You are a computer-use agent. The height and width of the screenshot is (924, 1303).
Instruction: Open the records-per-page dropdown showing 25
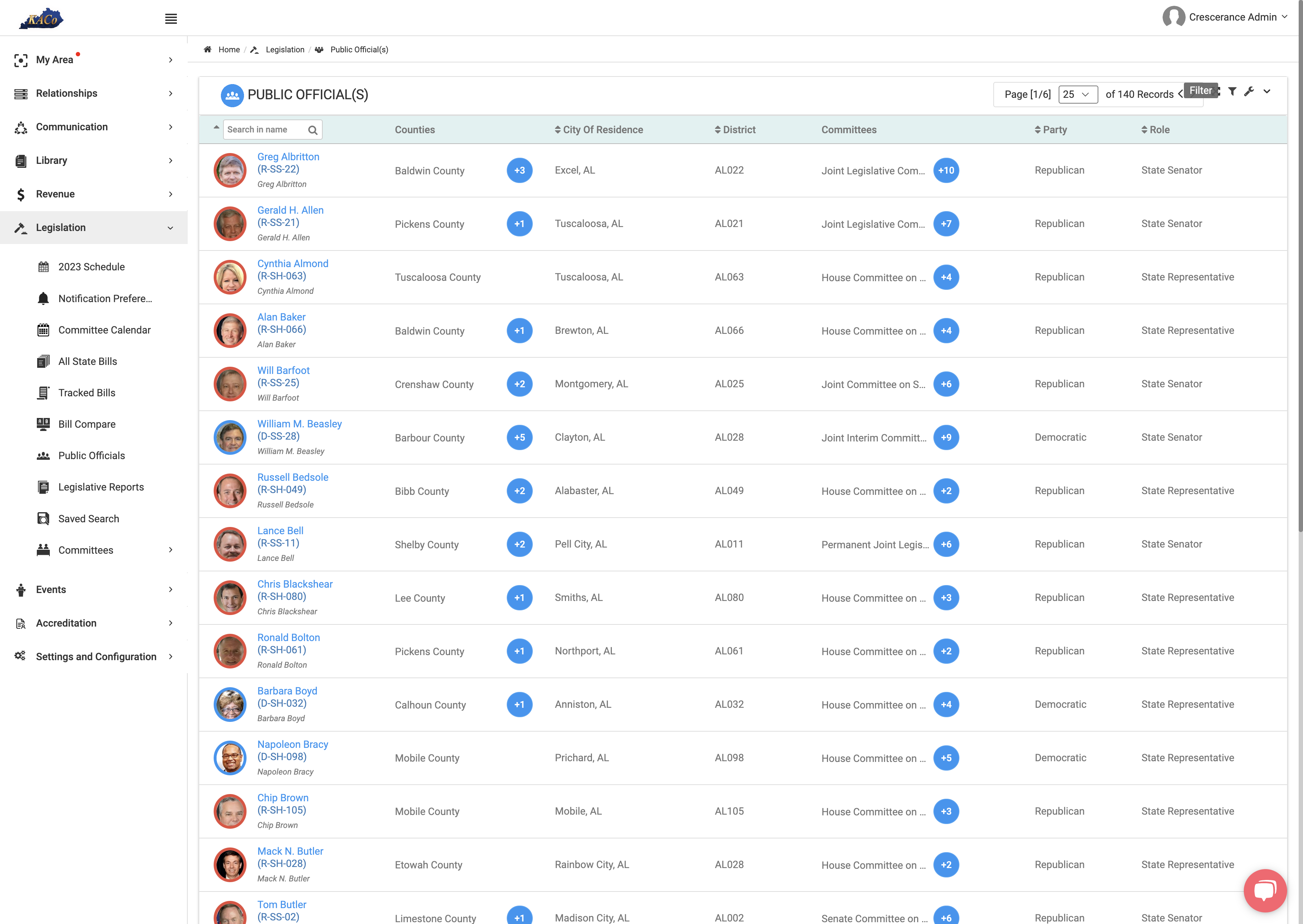click(1078, 95)
